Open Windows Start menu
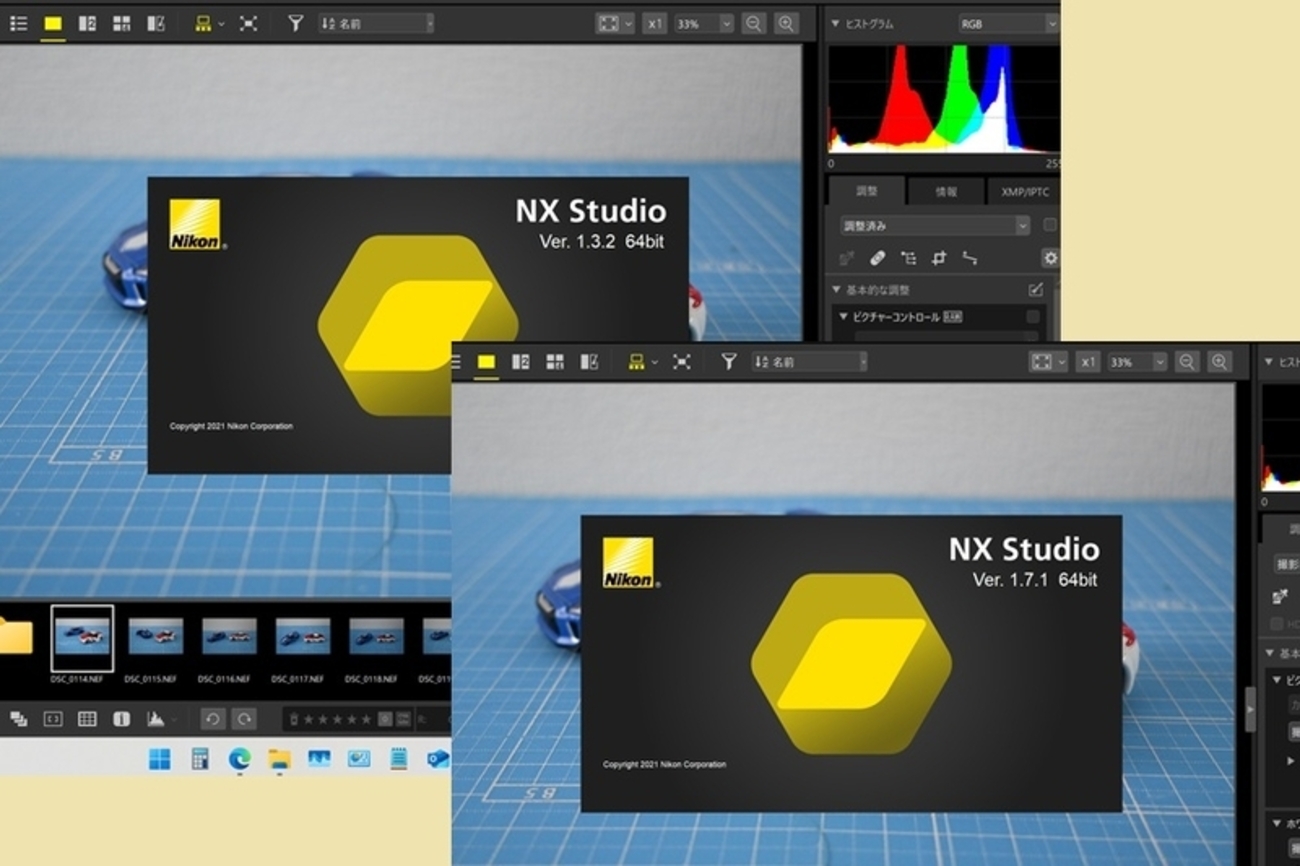 [x=159, y=759]
